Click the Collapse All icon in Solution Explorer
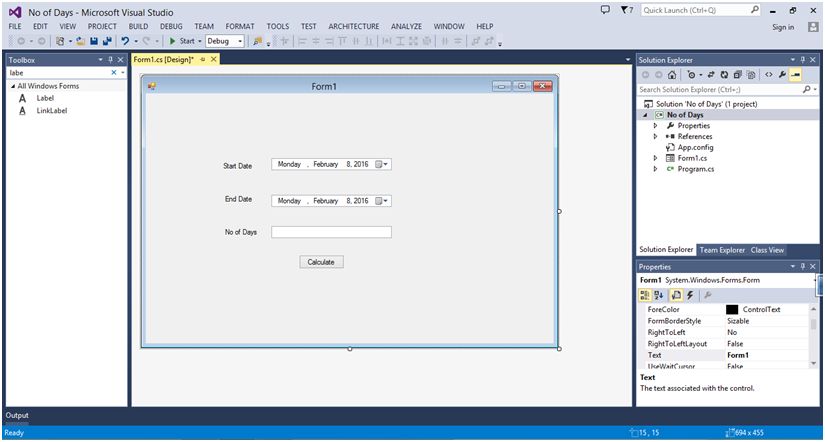The height and width of the screenshot is (442, 825). 738,75
